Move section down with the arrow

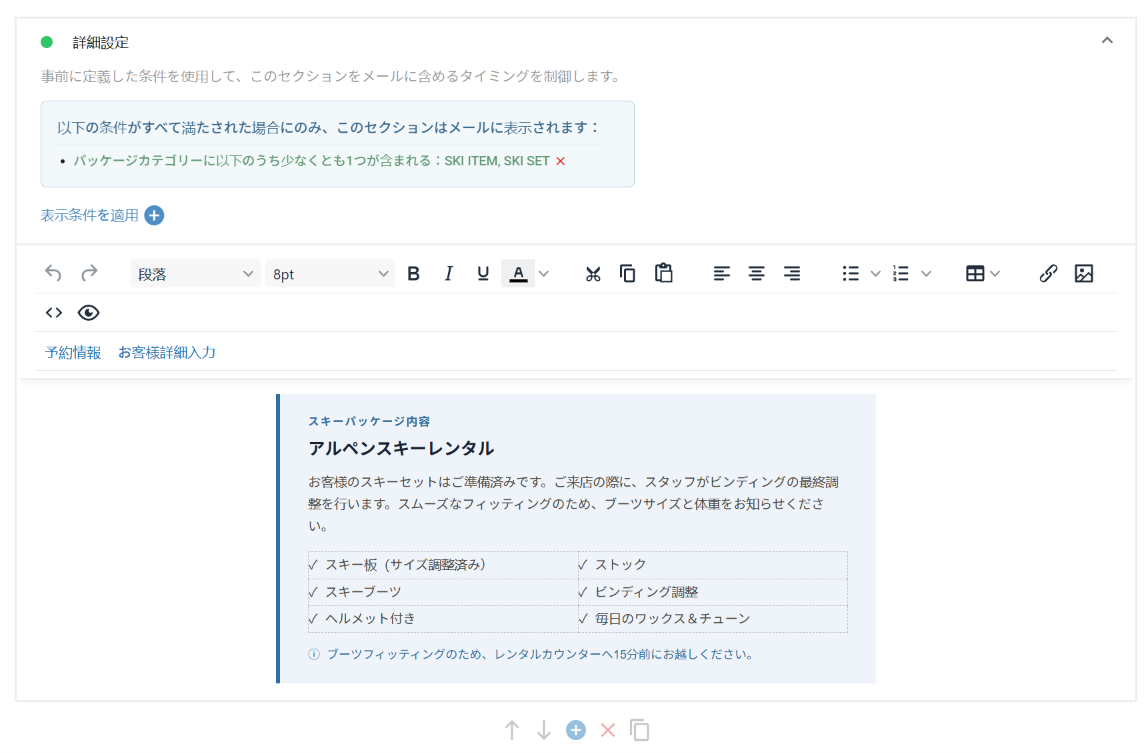[544, 730]
